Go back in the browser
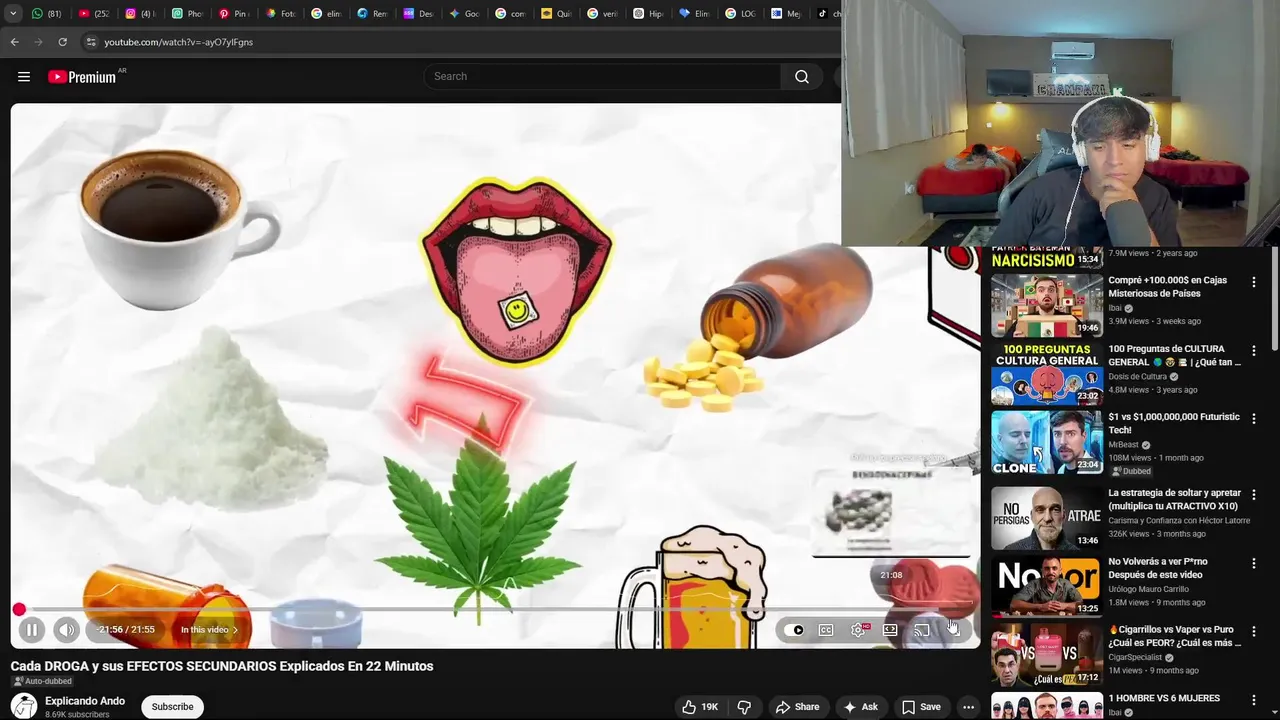This screenshot has width=1280, height=720. 14,42
